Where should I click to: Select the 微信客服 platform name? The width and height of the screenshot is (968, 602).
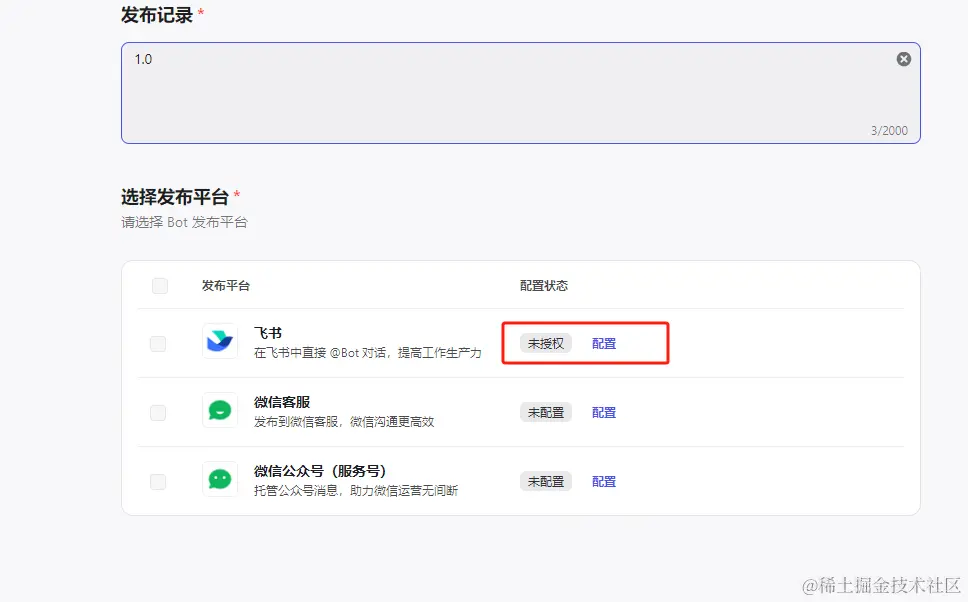pyautogui.click(x=282, y=402)
